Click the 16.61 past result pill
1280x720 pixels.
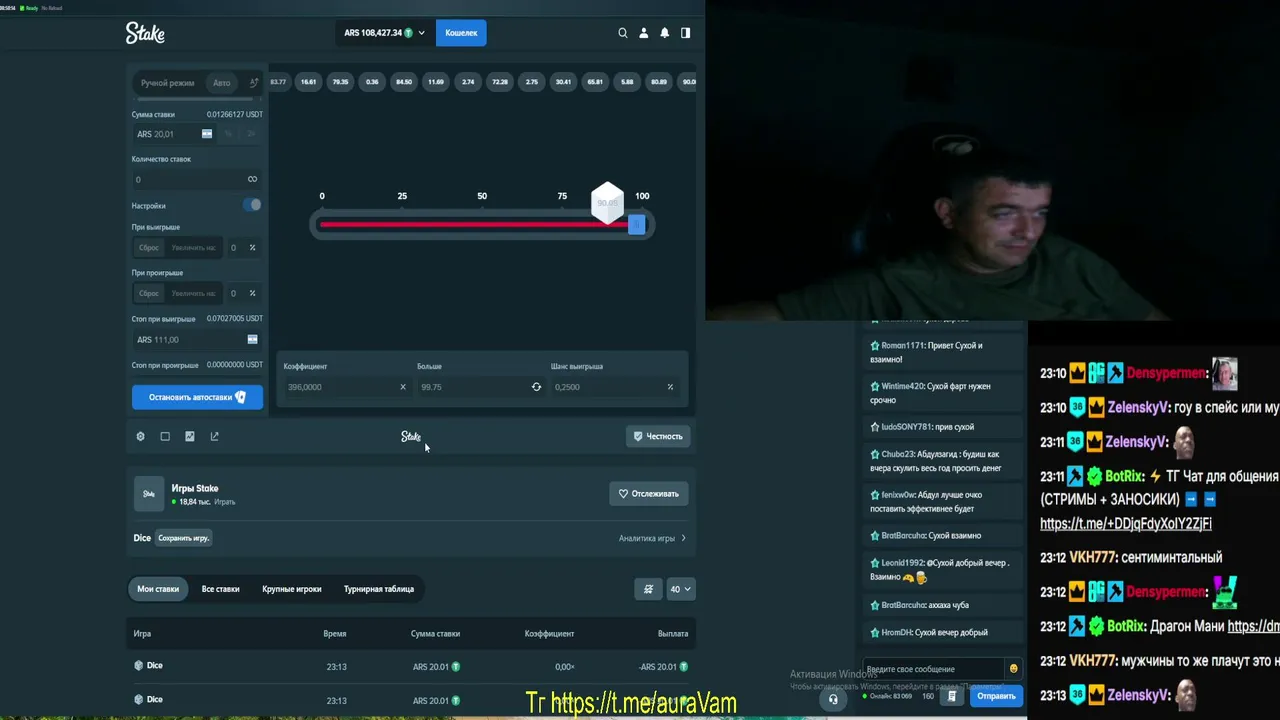[x=309, y=82]
